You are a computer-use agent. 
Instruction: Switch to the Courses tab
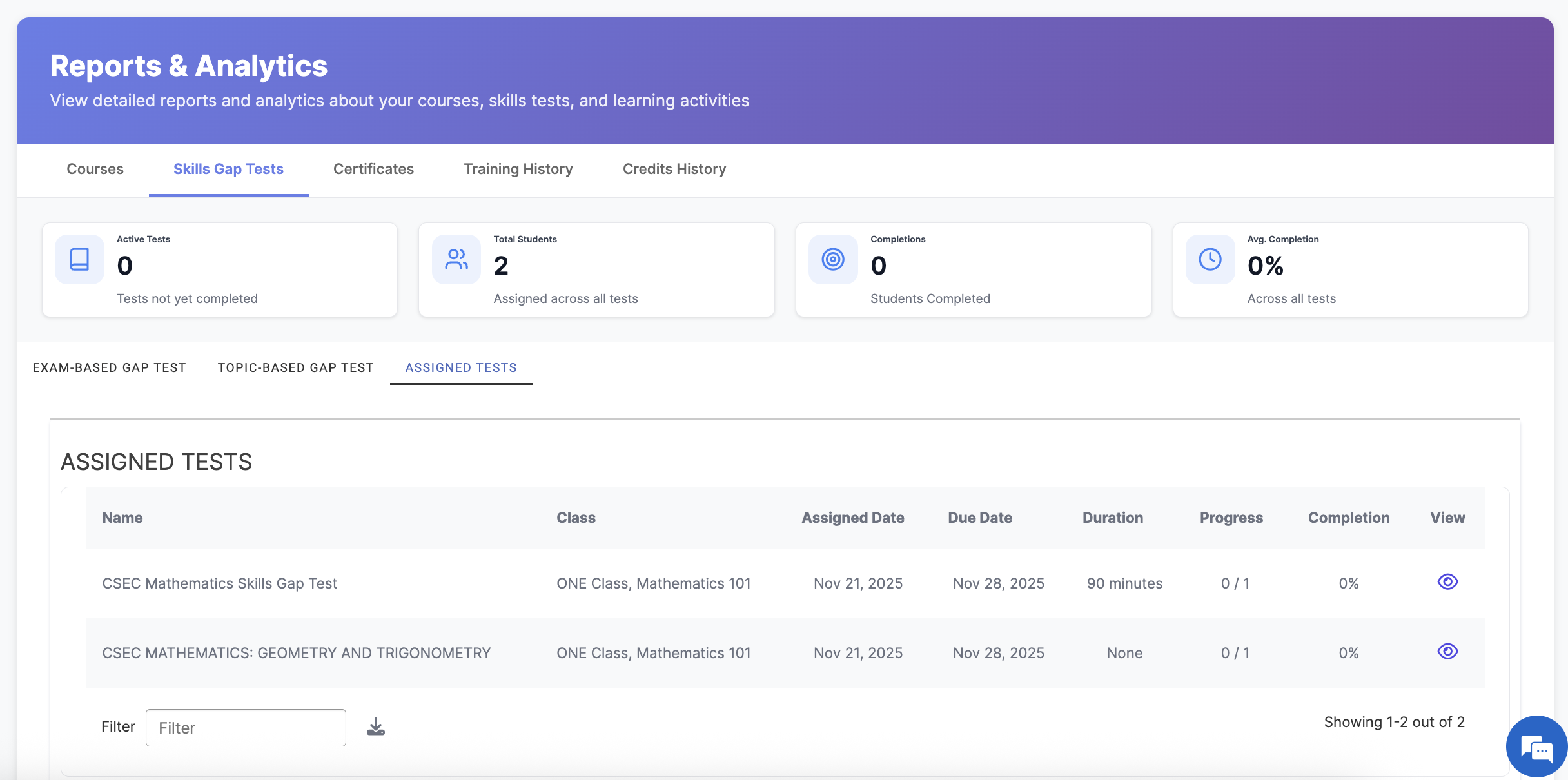(x=95, y=169)
